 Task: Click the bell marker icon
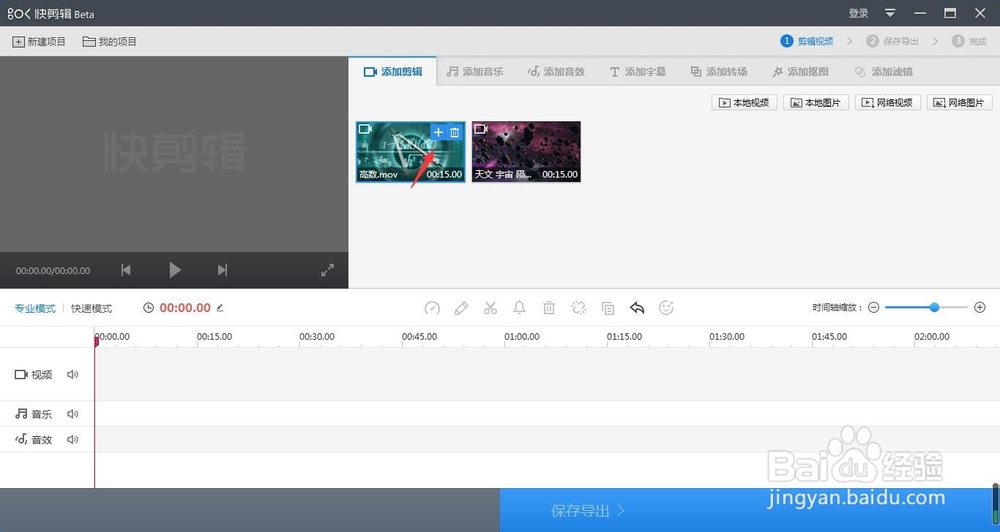(x=519, y=308)
